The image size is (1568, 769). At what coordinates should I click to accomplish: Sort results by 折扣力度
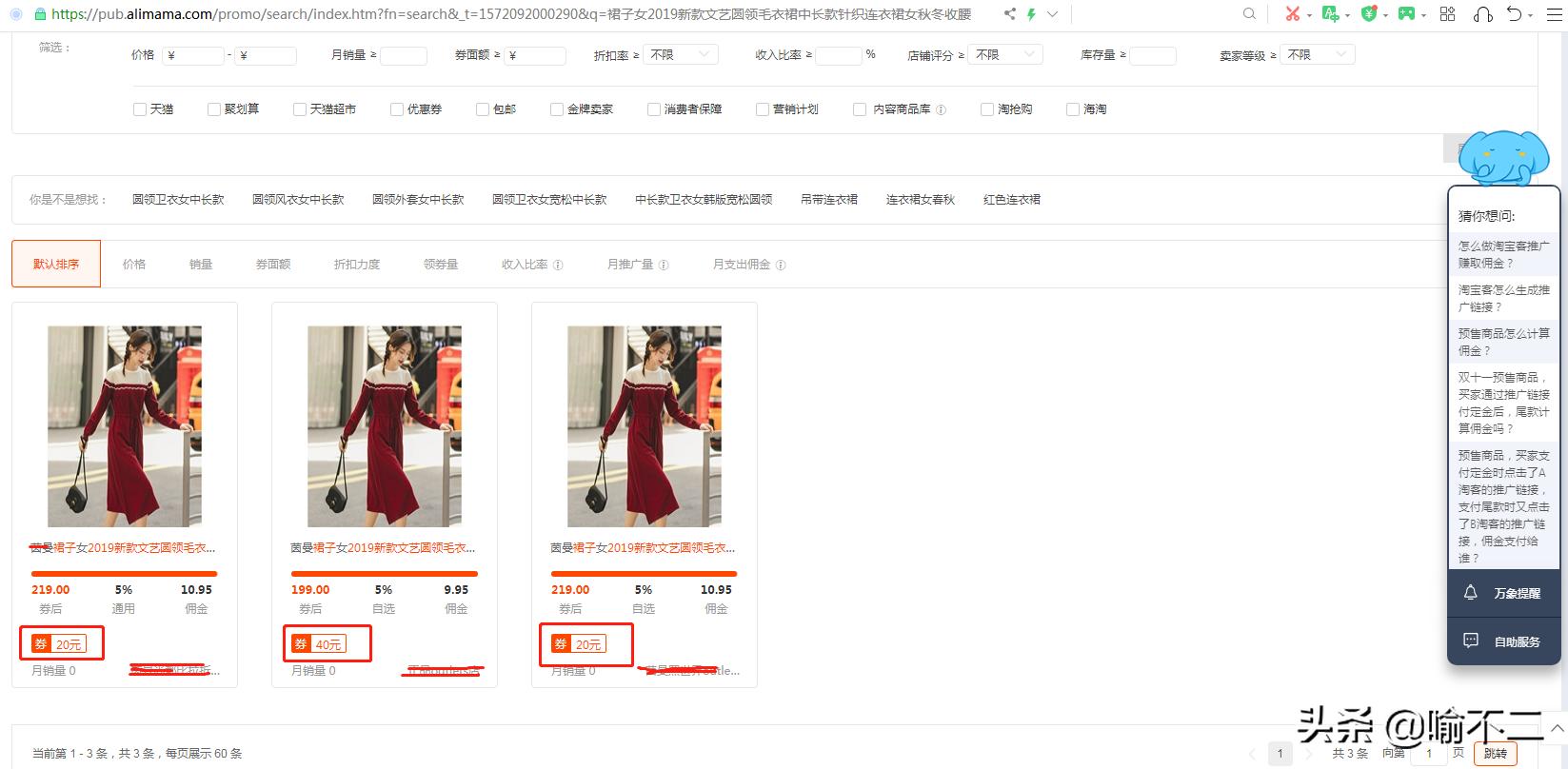pyautogui.click(x=357, y=265)
